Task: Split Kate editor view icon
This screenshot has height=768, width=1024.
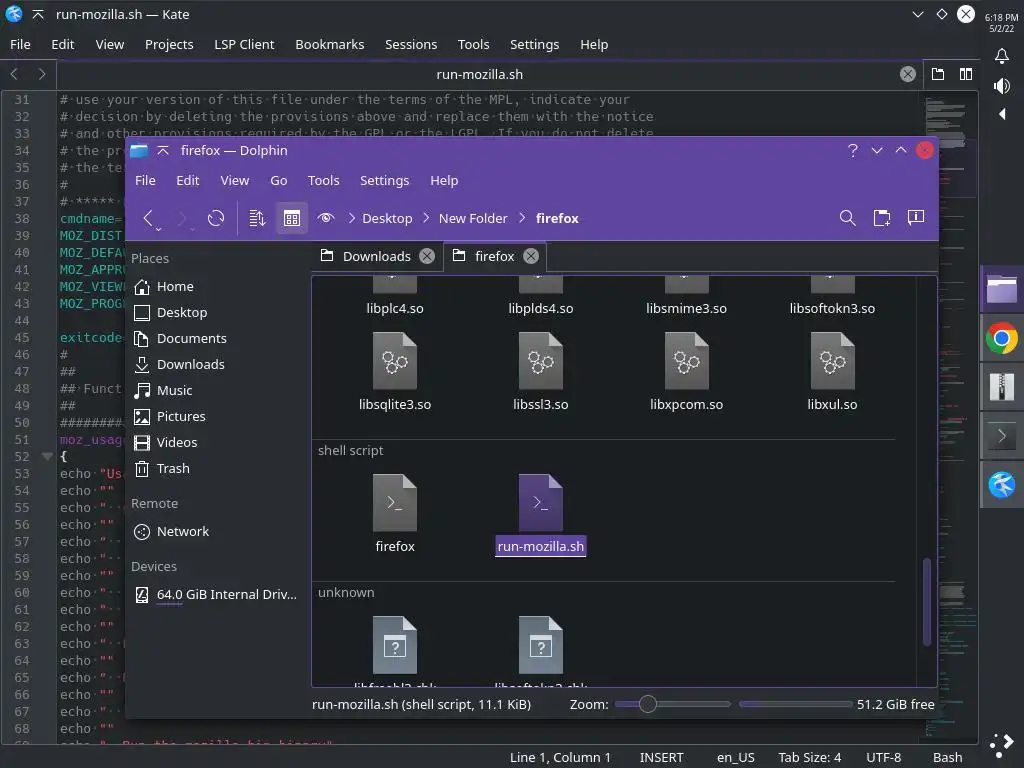Action: pos(966,74)
